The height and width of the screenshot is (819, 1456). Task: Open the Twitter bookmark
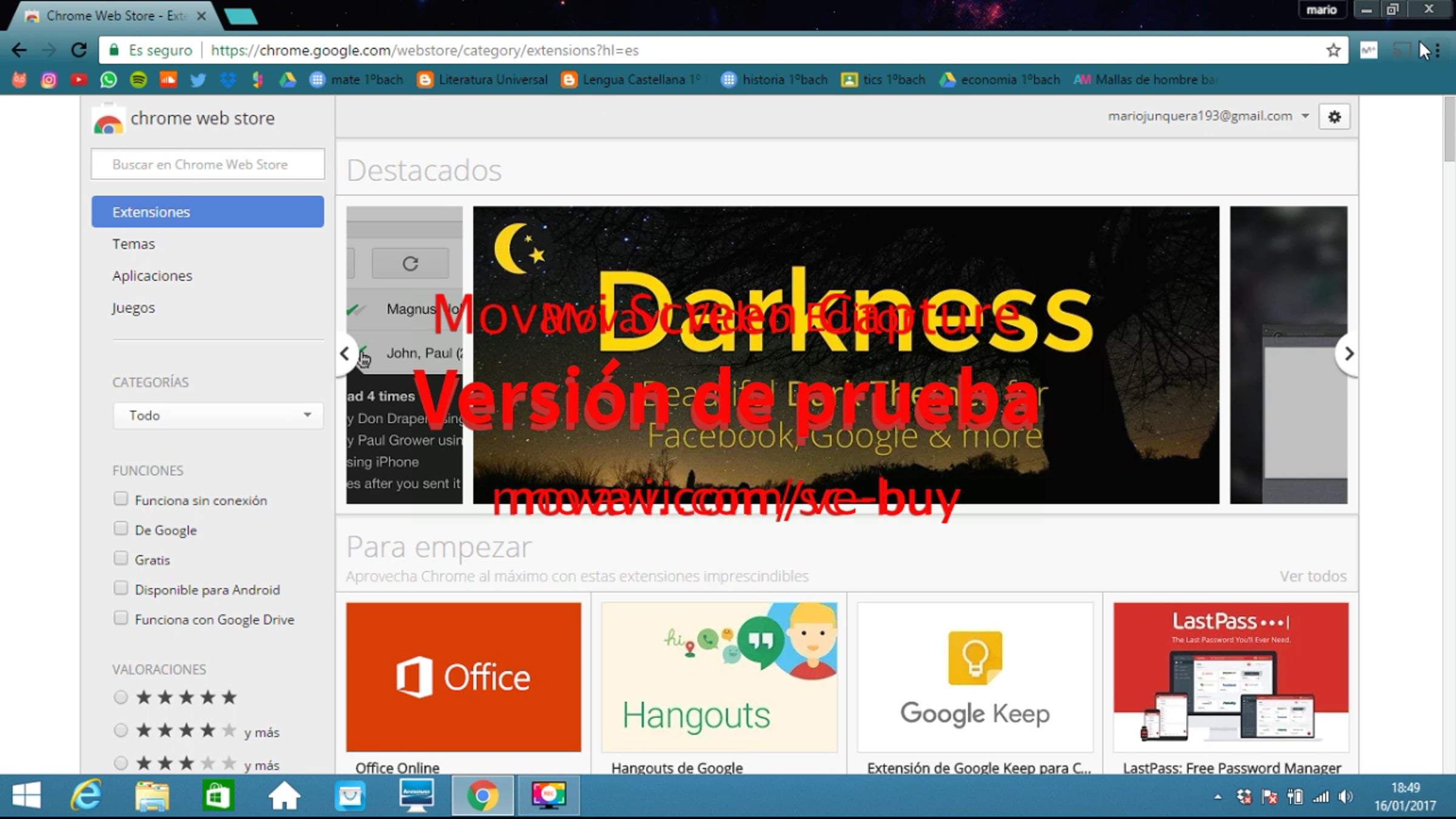(x=198, y=79)
